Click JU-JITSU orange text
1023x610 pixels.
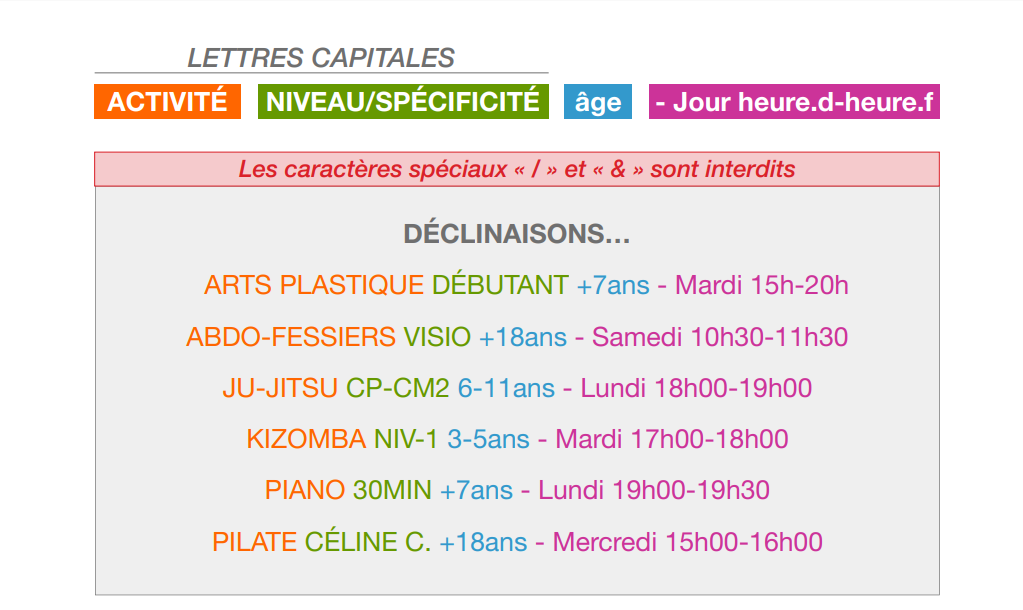[280, 388]
